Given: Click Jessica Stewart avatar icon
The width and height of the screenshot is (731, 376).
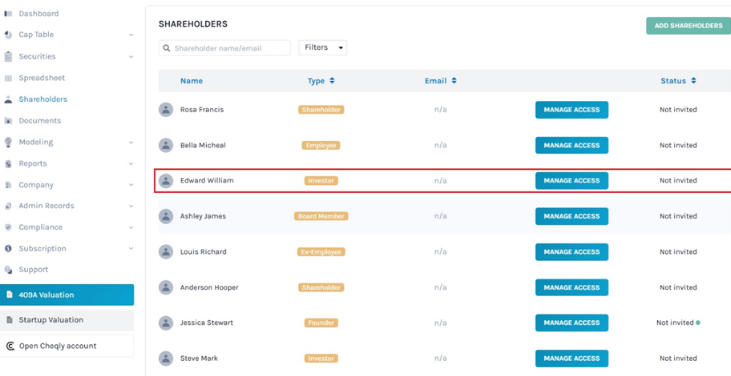Looking at the screenshot, I should [x=166, y=322].
